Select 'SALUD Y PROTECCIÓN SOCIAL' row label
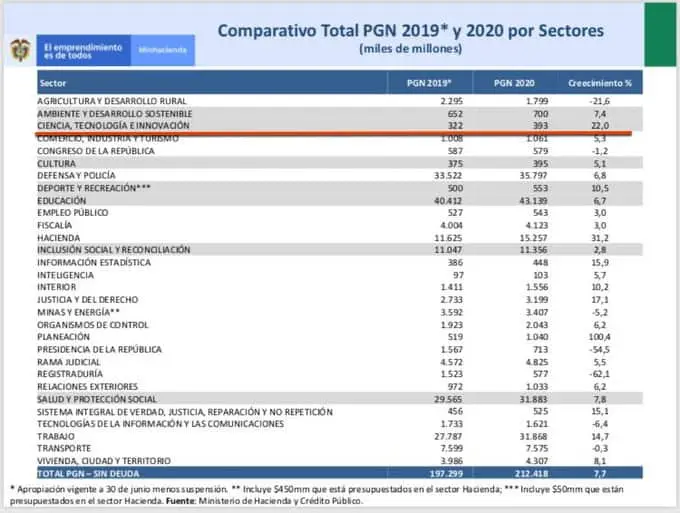This screenshot has width=680, height=513. pos(97,399)
